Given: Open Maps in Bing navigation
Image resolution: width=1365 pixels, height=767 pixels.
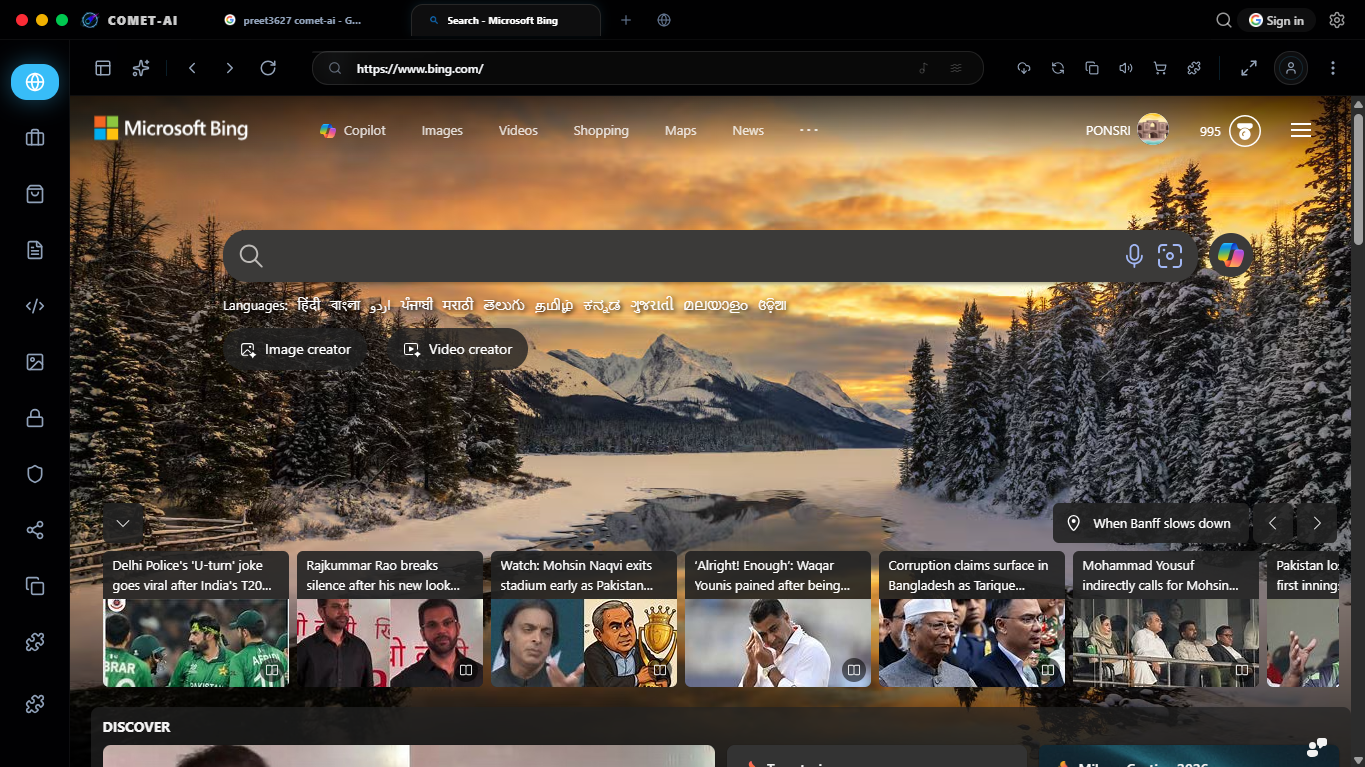Looking at the screenshot, I should tap(680, 131).
